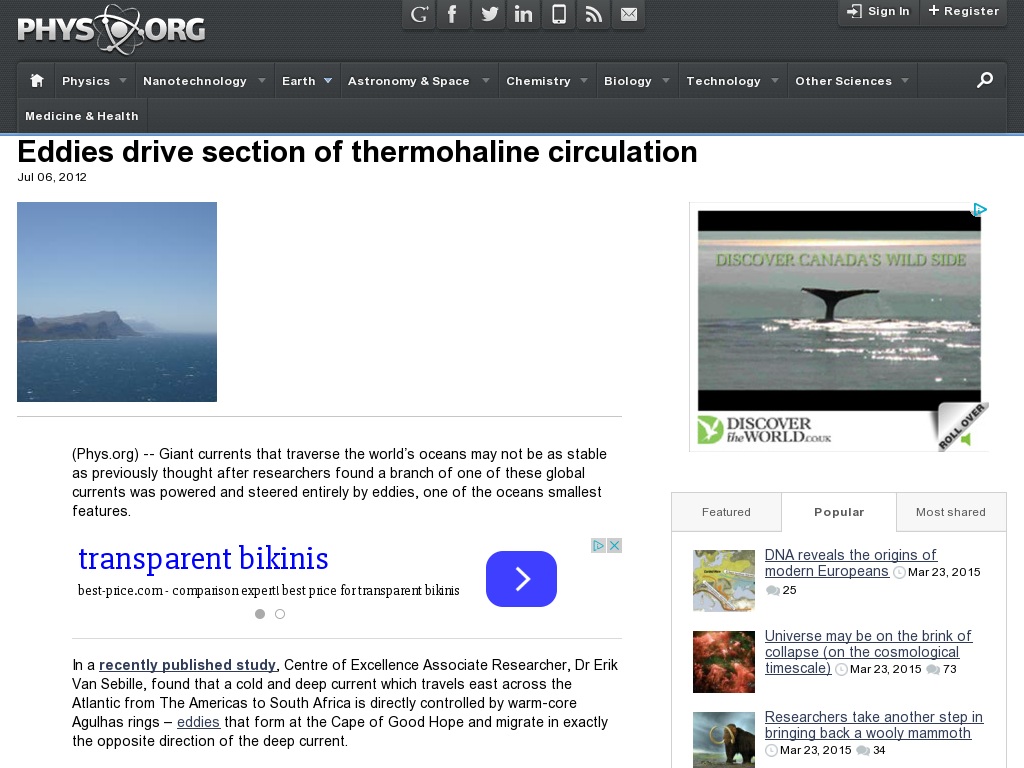Expand the Earth category dropdown

tap(328, 80)
